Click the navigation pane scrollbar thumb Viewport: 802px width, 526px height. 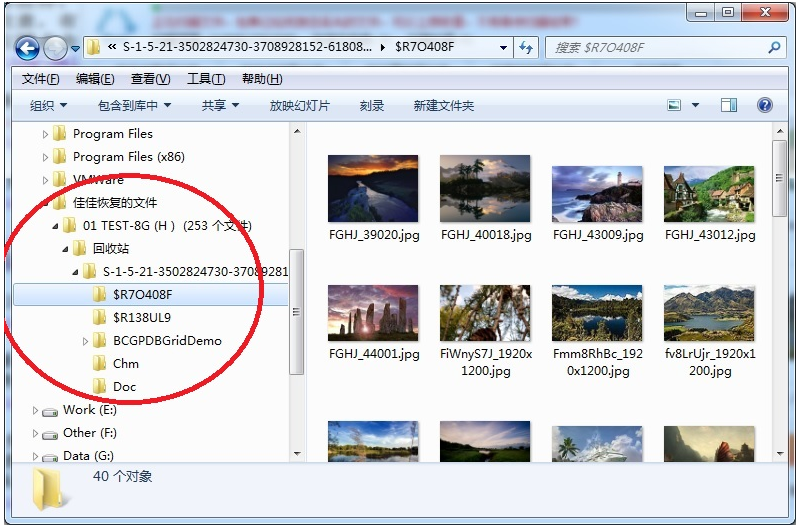coord(297,312)
